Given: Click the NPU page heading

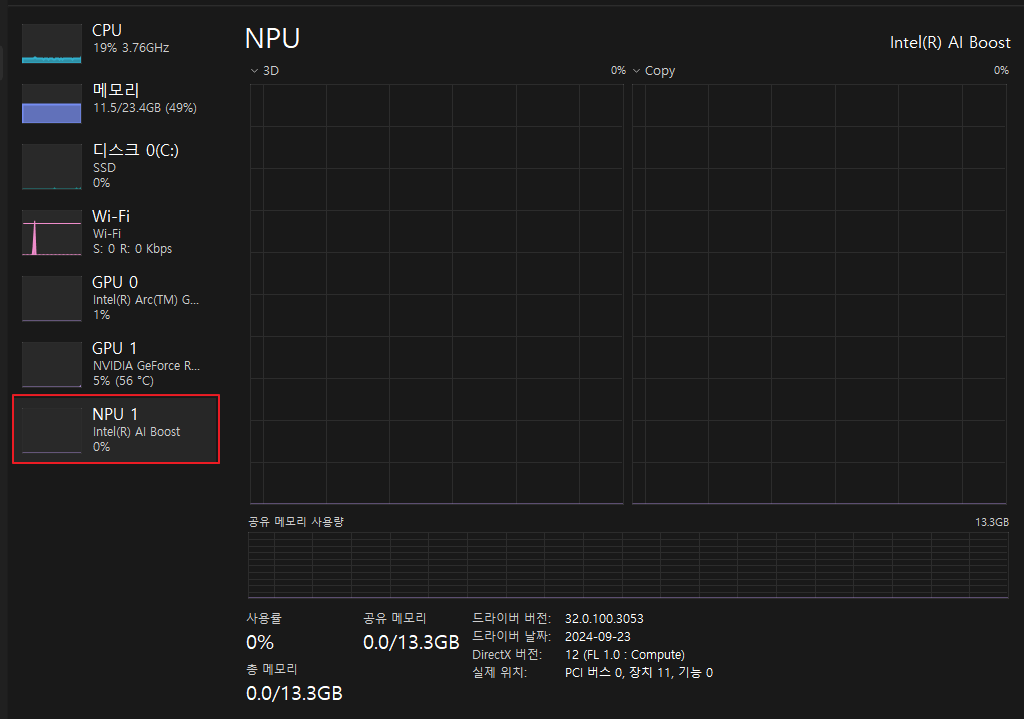Looking at the screenshot, I should [272, 38].
